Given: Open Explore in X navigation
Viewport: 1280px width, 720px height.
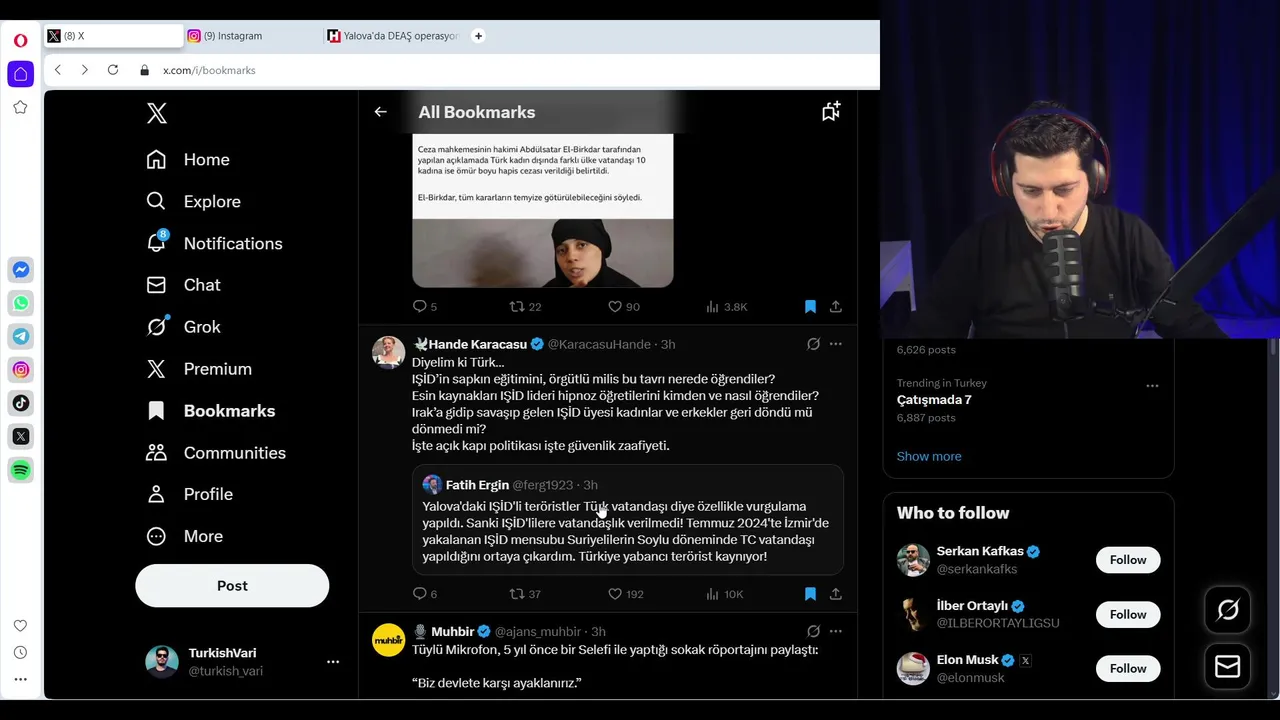Looking at the screenshot, I should coord(194,201).
